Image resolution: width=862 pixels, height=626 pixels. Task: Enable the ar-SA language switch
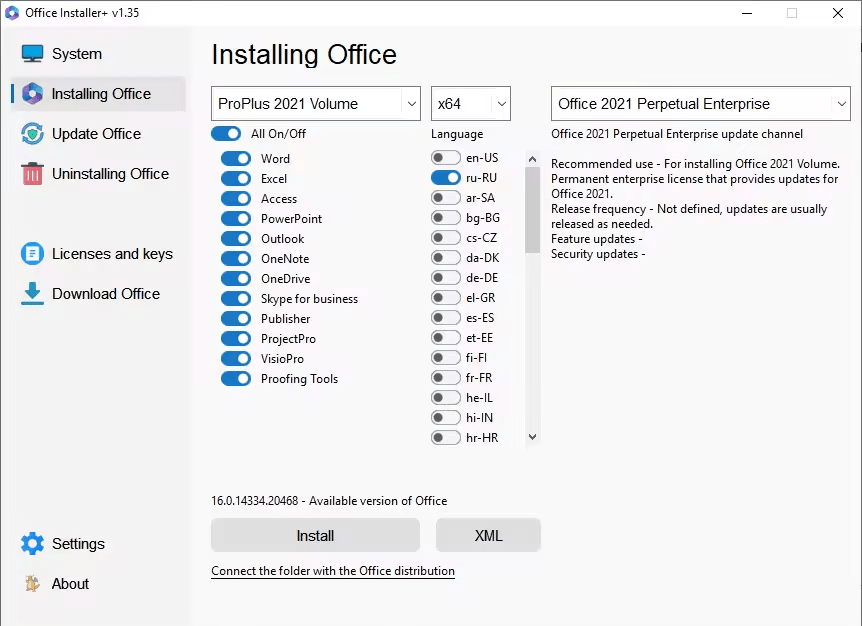pyautogui.click(x=446, y=197)
